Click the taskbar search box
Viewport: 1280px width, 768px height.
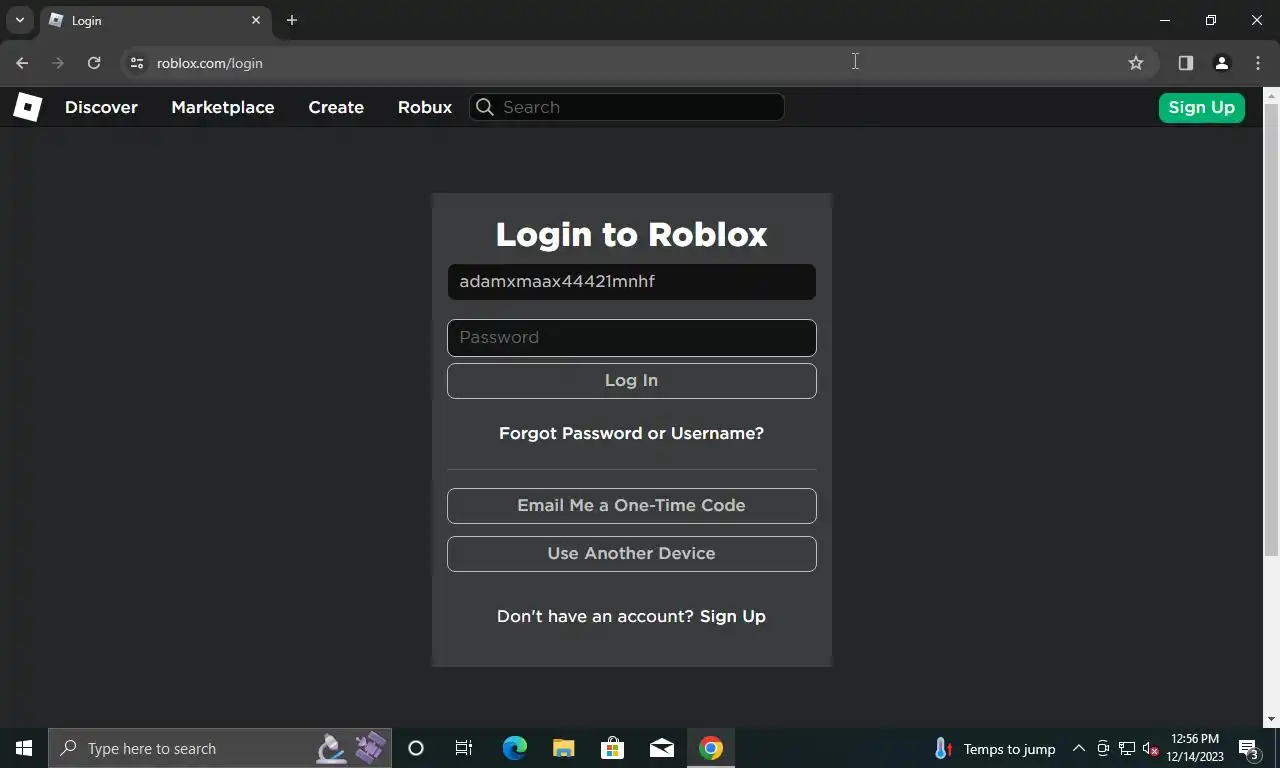[x=220, y=748]
